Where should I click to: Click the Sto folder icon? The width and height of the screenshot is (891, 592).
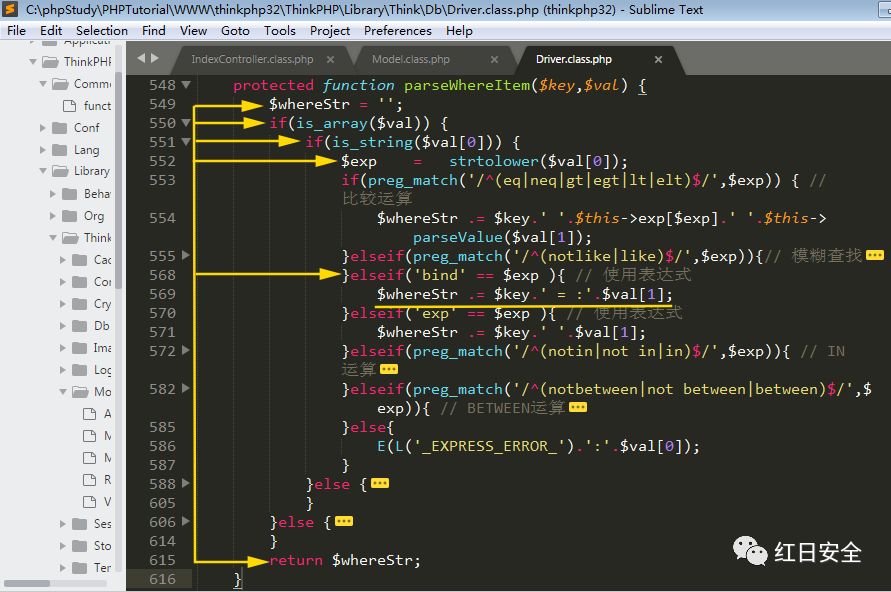80,546
